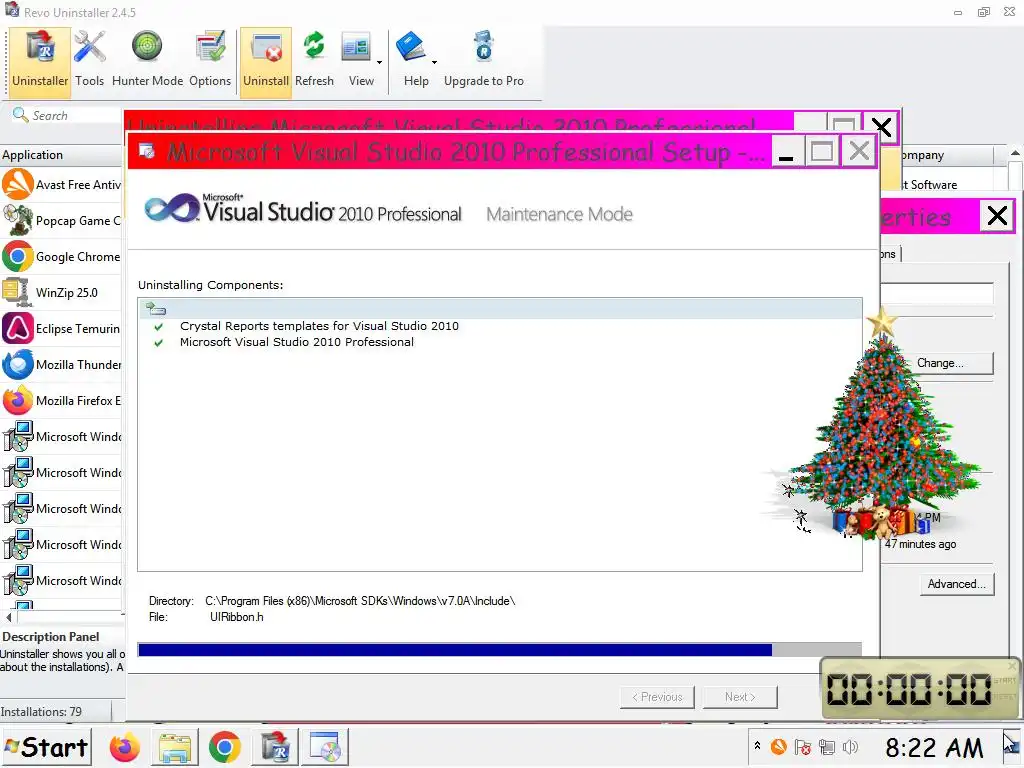Open the Start menu
This screenshot has height=768, width=1024.
click(46, 747)
